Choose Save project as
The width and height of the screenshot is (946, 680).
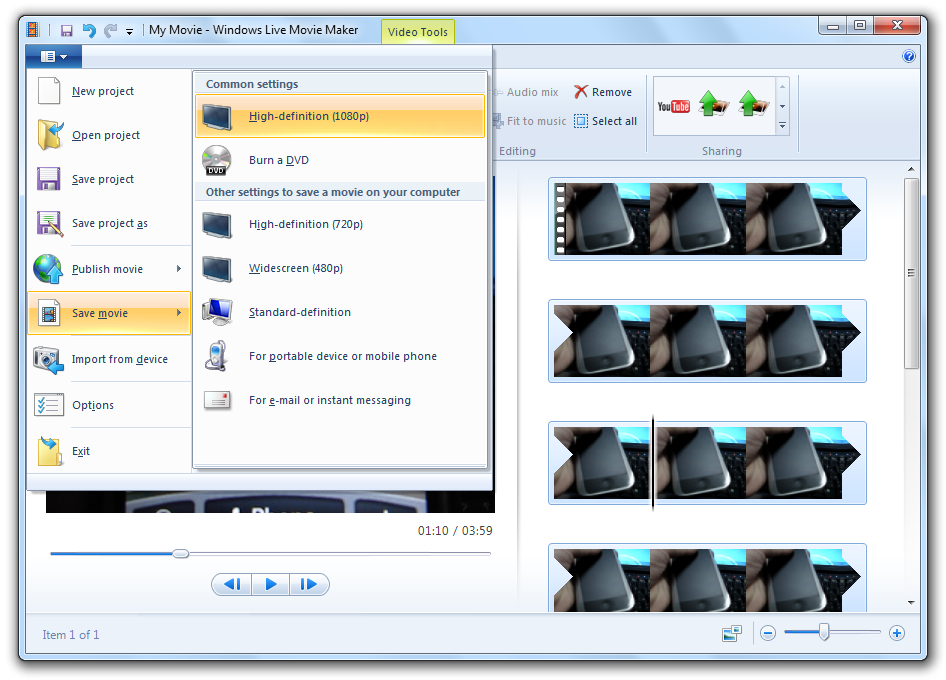[x=109, y=223]
